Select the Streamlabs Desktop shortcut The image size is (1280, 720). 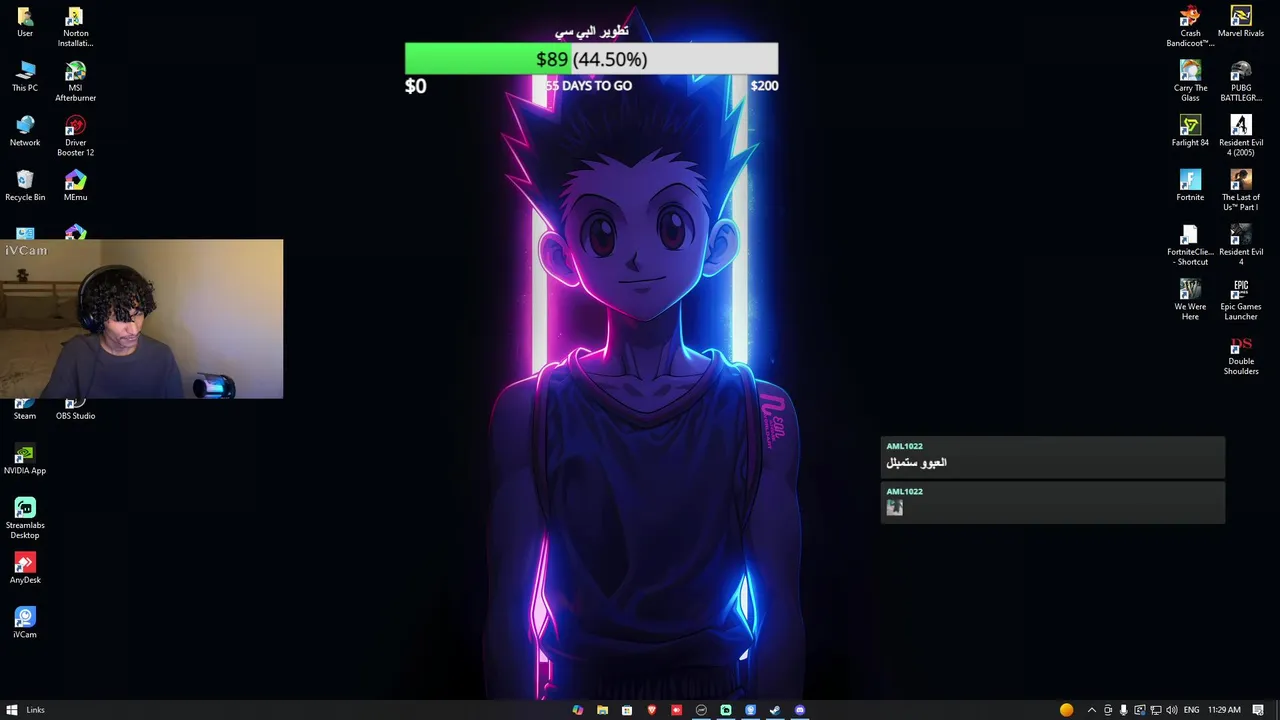(25, 519)
